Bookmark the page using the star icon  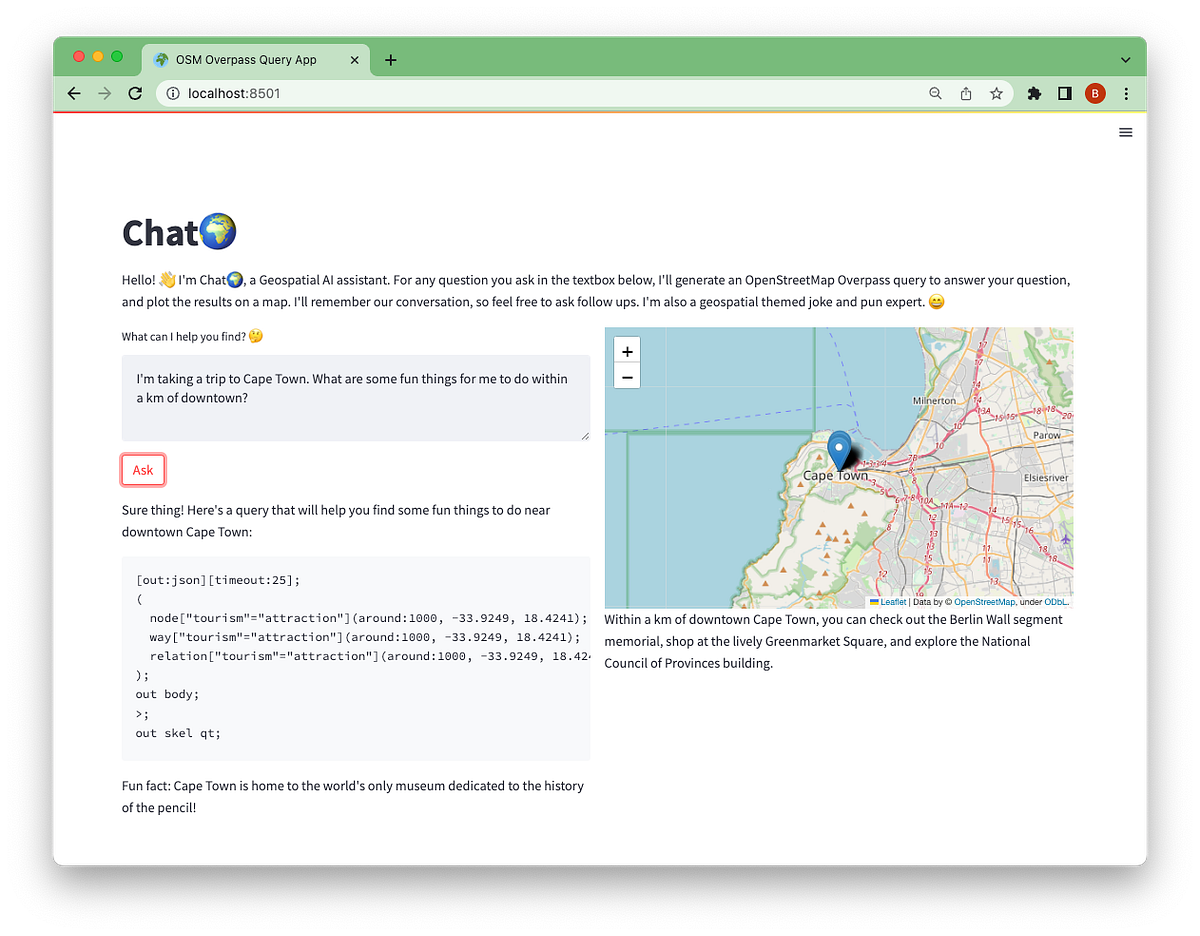click(x=996, y=93)
